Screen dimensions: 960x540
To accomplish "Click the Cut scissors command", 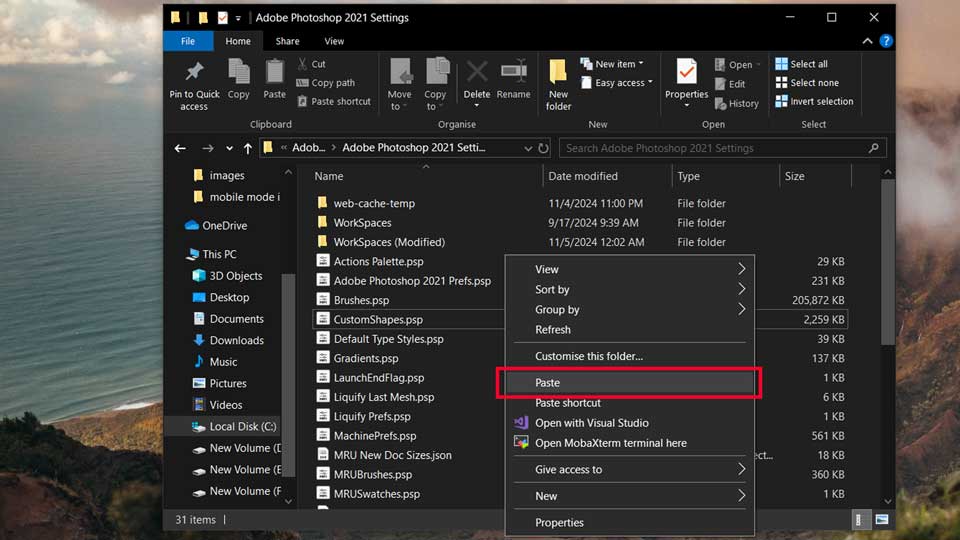I will click(x=311, y=64).
